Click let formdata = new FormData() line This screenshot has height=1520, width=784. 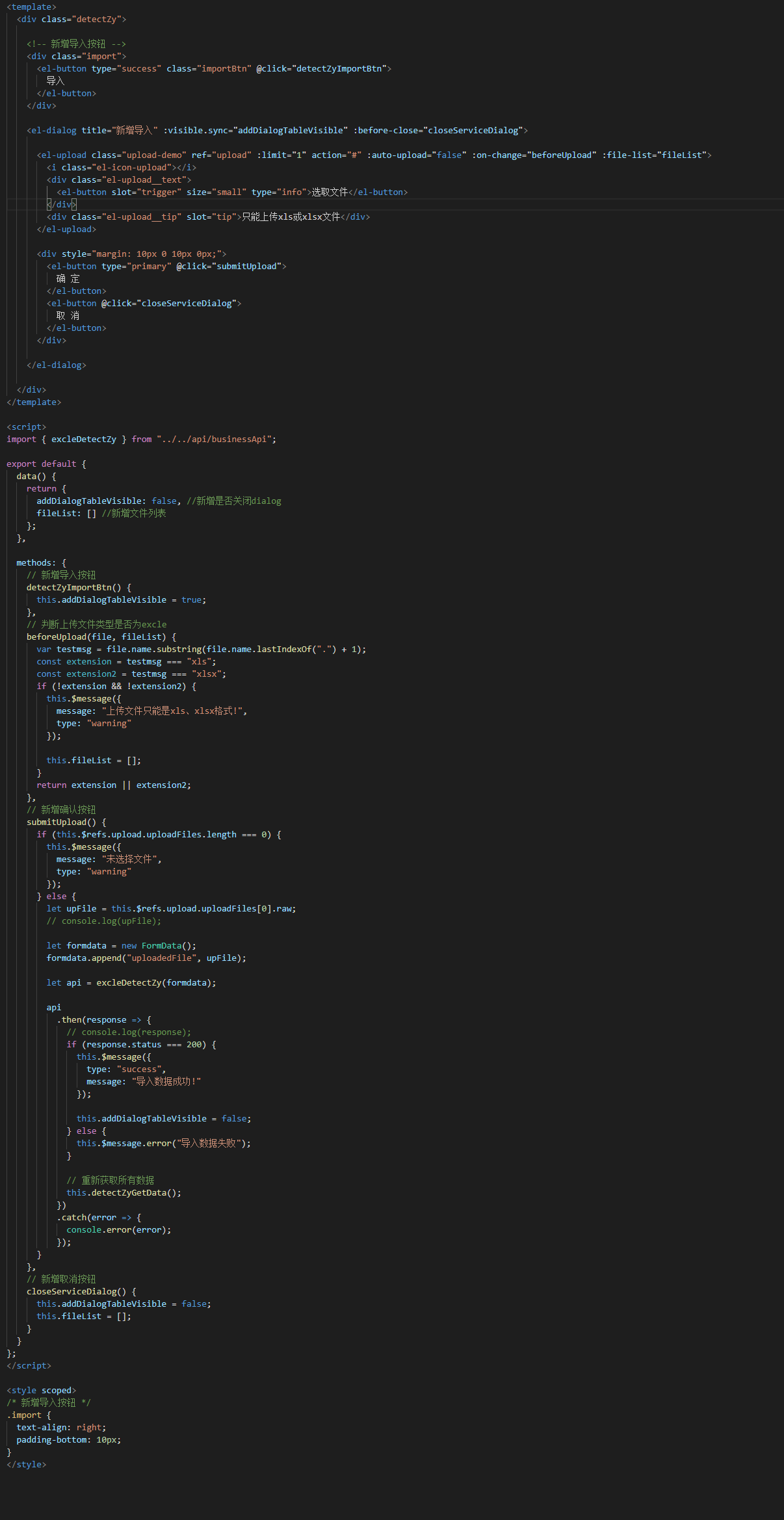pos(122,945)
